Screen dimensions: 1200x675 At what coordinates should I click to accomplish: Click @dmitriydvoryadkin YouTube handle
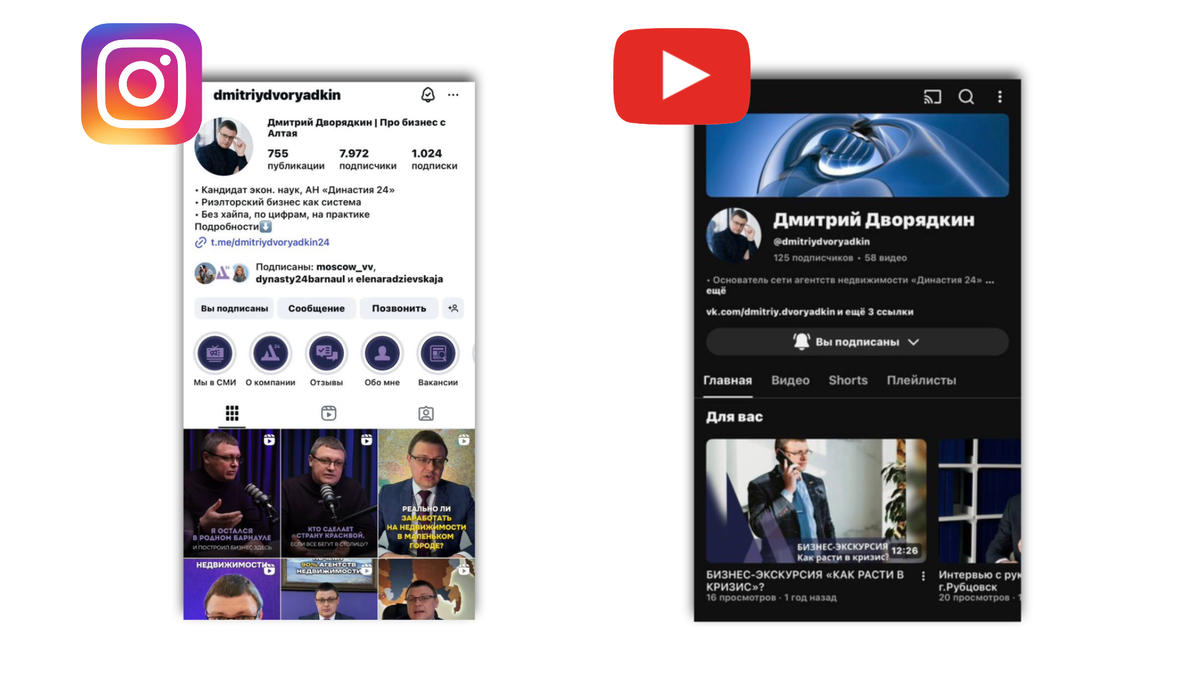tap(821, 242)
